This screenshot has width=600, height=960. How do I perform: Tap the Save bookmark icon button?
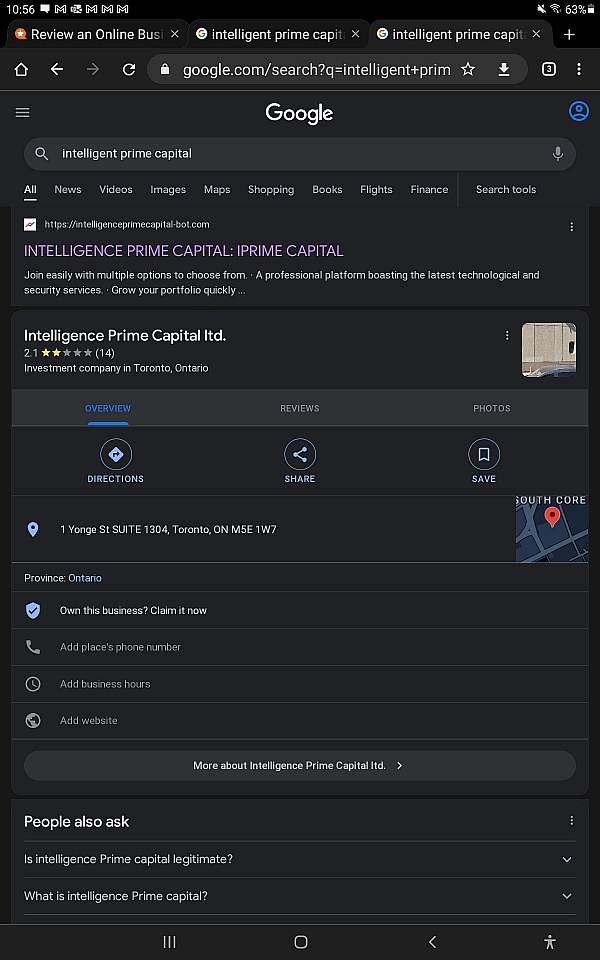(484, 454)
